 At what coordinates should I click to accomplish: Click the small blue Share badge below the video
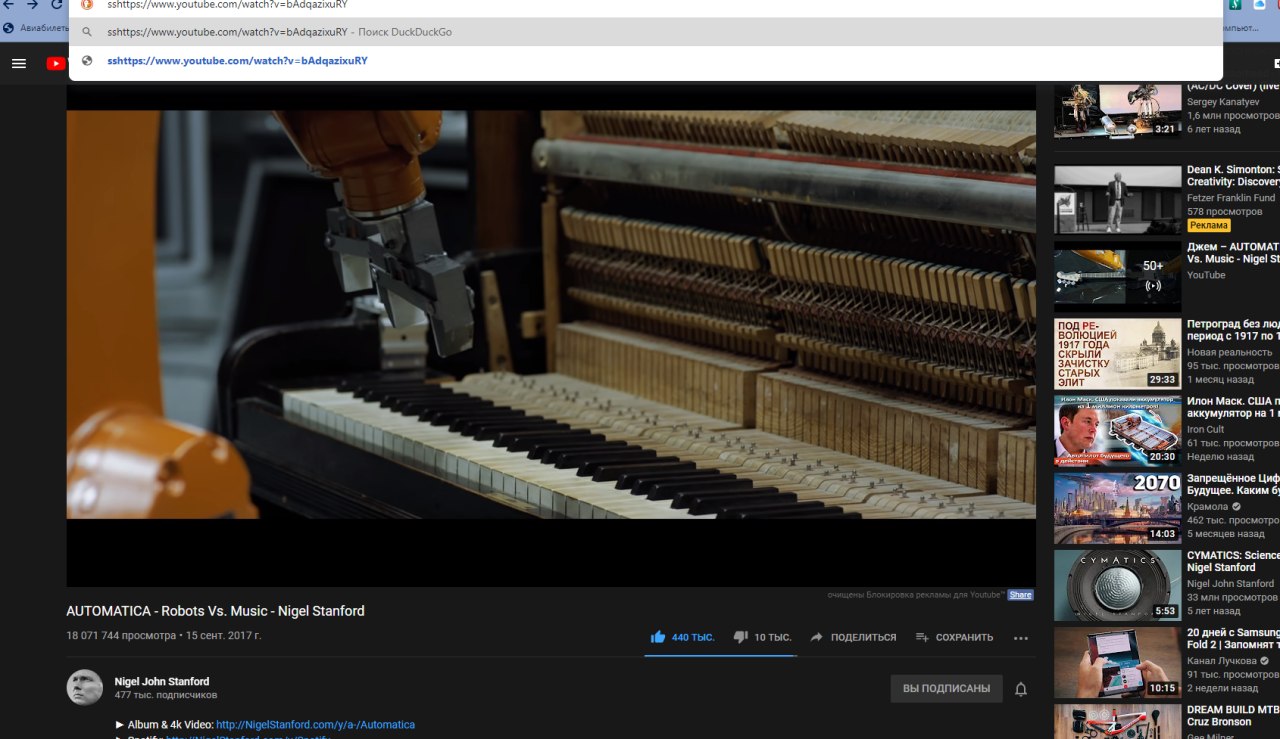coord(1020,595)
